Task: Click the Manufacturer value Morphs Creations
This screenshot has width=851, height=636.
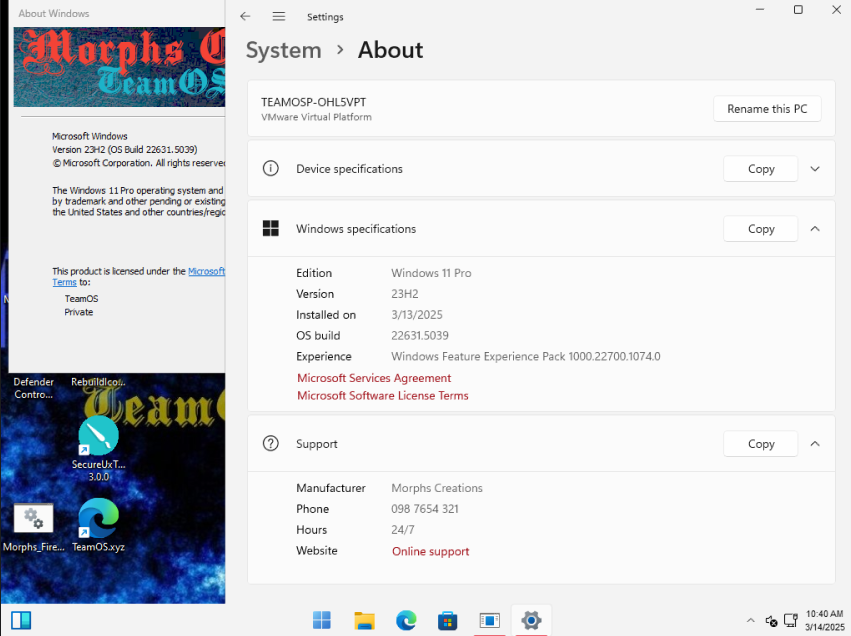Action: click(x=437, y=488)
